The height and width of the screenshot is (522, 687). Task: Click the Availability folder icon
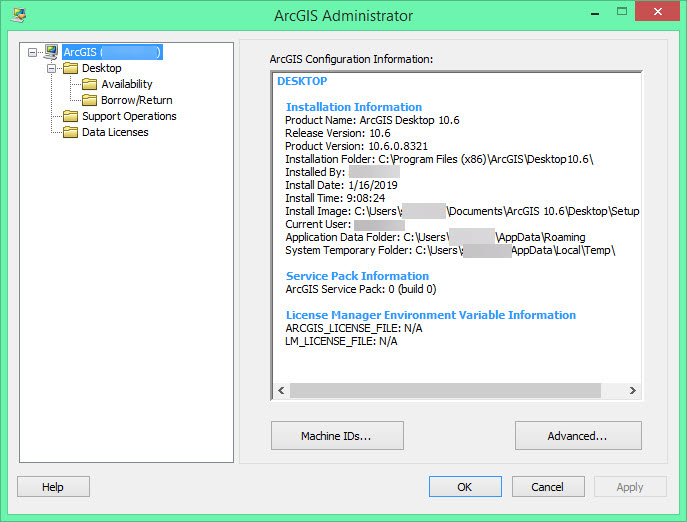pos(89,84)
